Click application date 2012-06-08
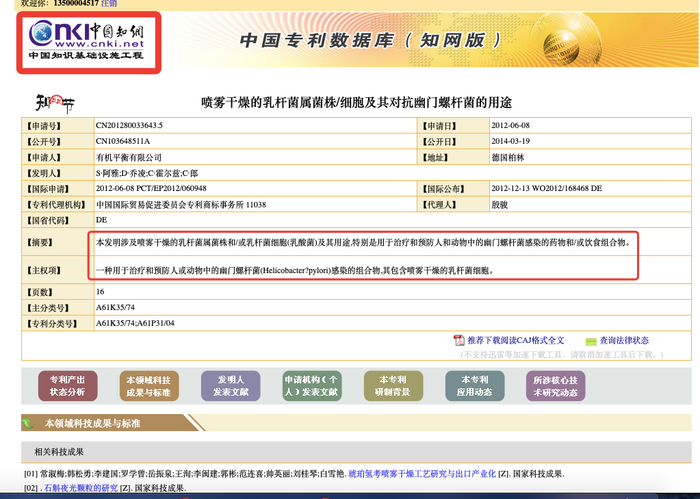The width and height of the screenshot is (700, 499). pyautogui.click(x=510, y=125)
